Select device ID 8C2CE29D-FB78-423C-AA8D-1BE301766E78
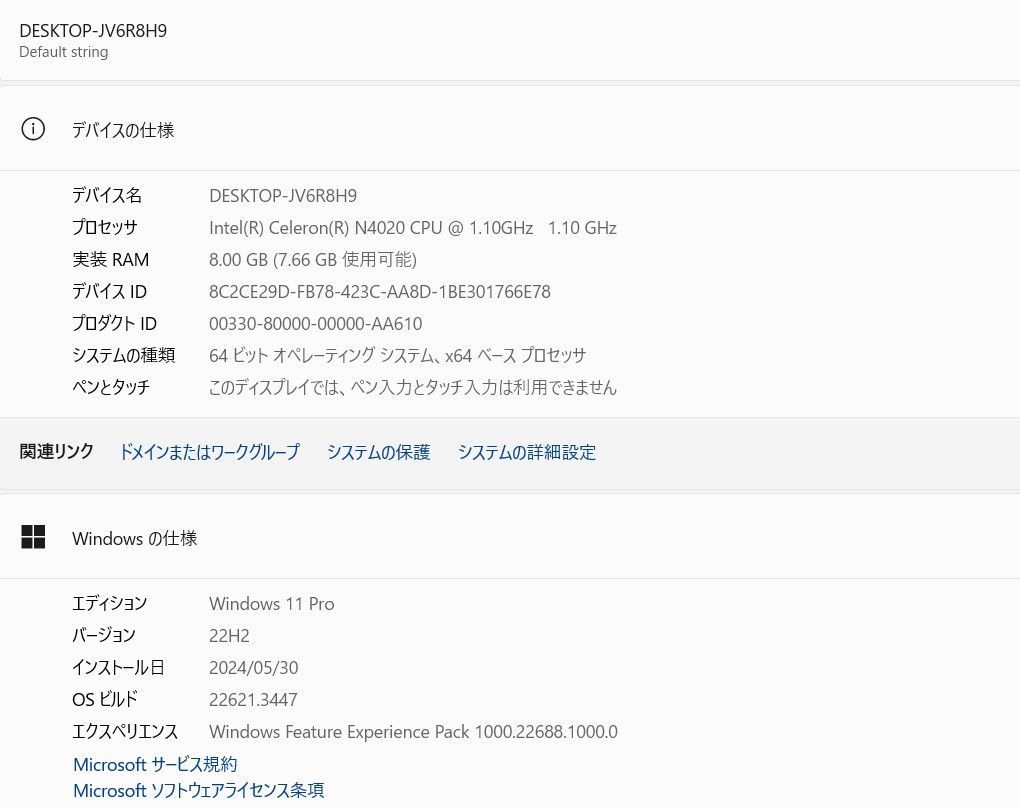 [380, 291]
